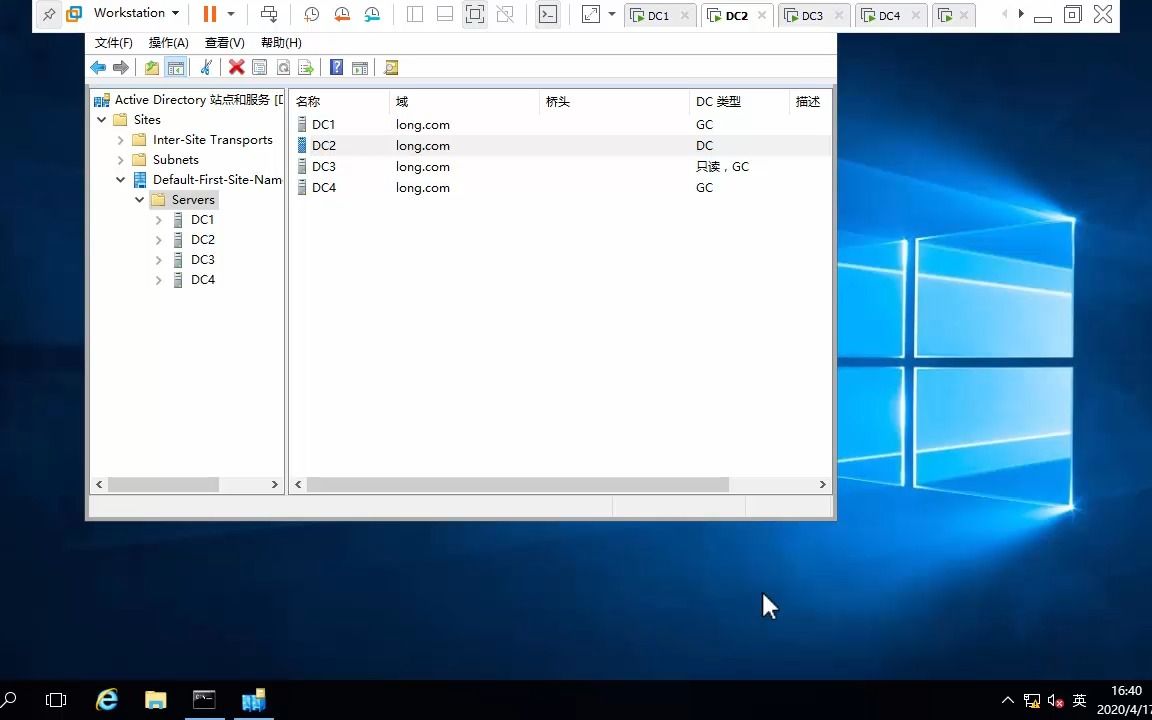Click the red Delete icon

point(236,68)
